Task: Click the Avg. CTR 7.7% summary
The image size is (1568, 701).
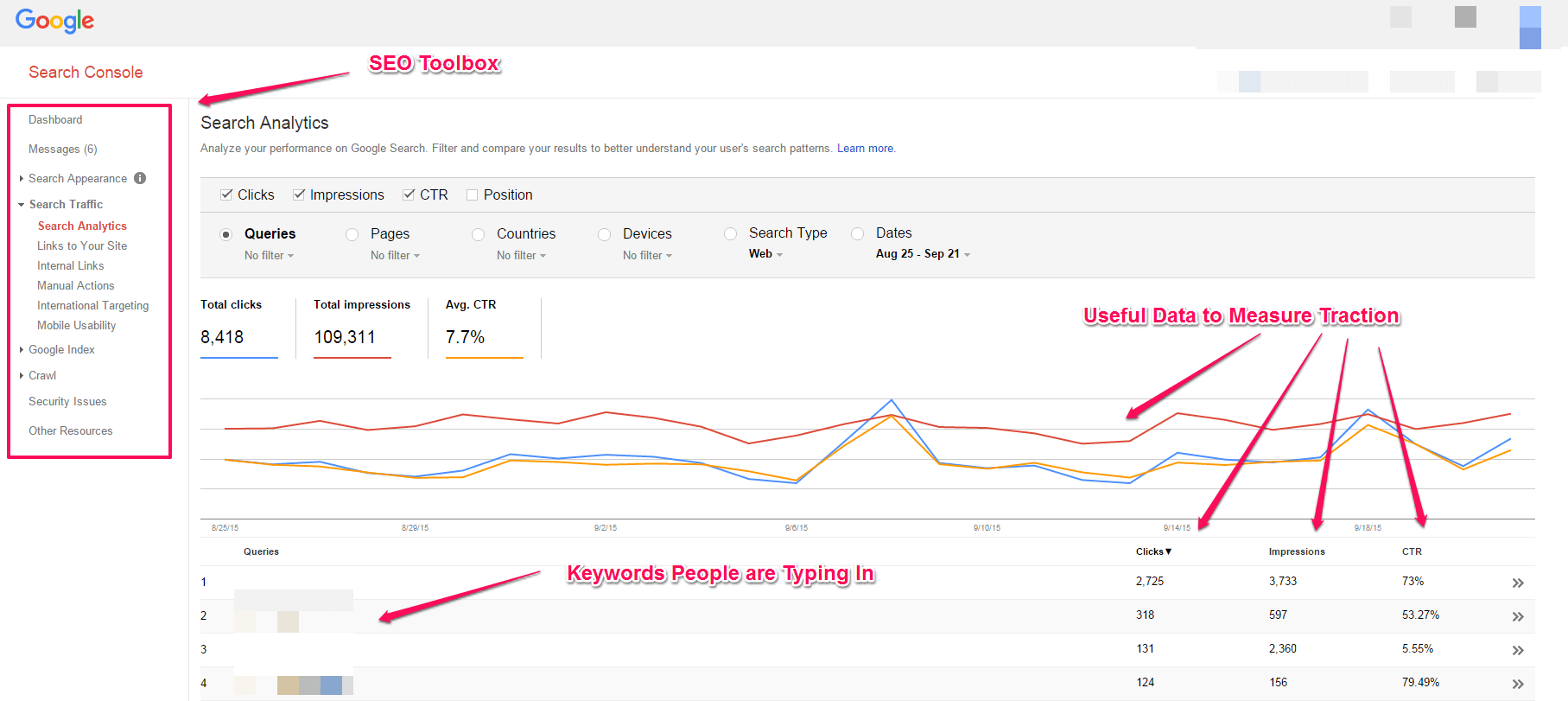Action: pyautogui.click(x=484, y=327)
